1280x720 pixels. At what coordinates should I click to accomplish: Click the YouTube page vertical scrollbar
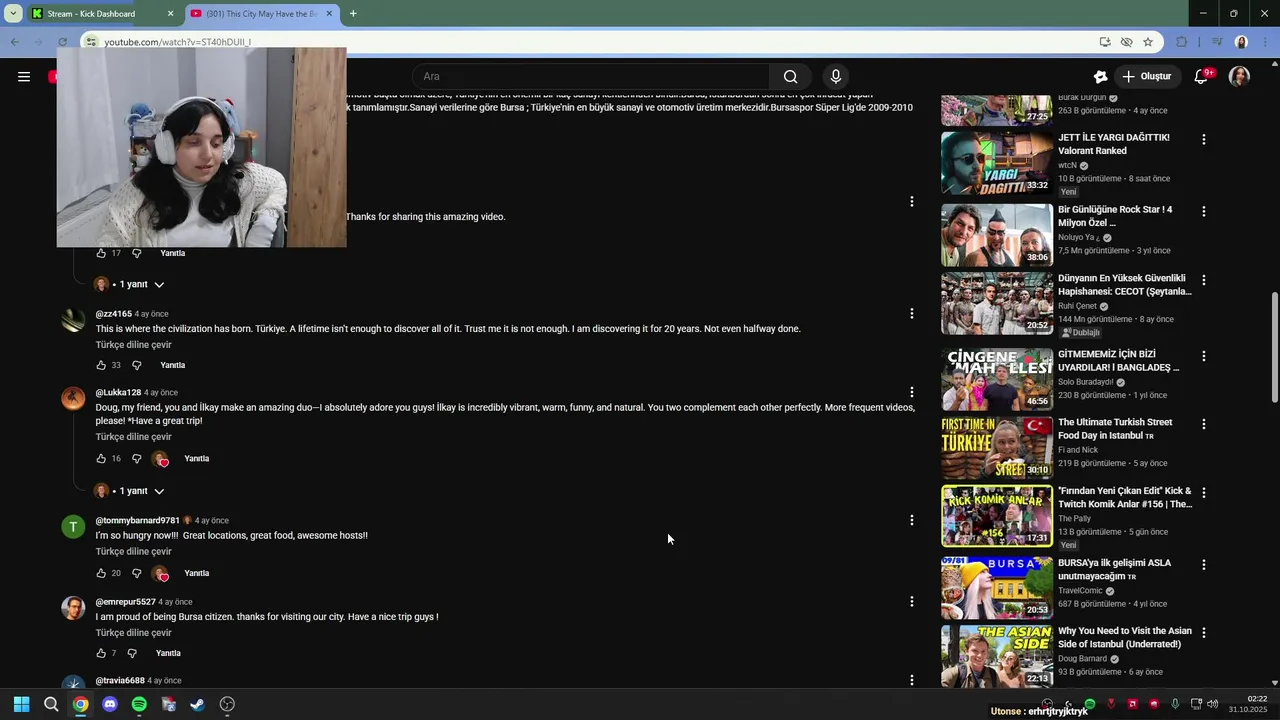1274,347
